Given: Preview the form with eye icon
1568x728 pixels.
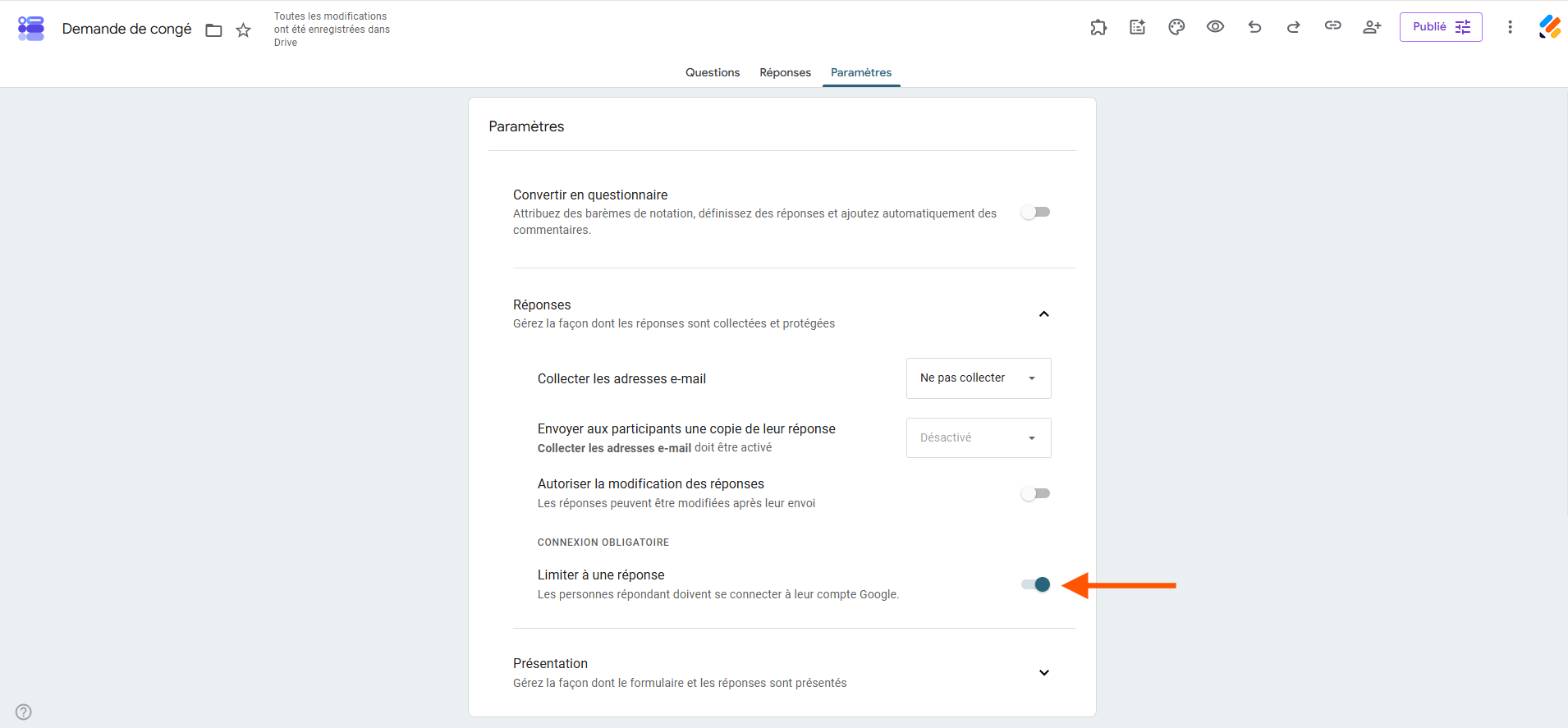Looking at the screenshot, I should click(x=1215, y=27).
